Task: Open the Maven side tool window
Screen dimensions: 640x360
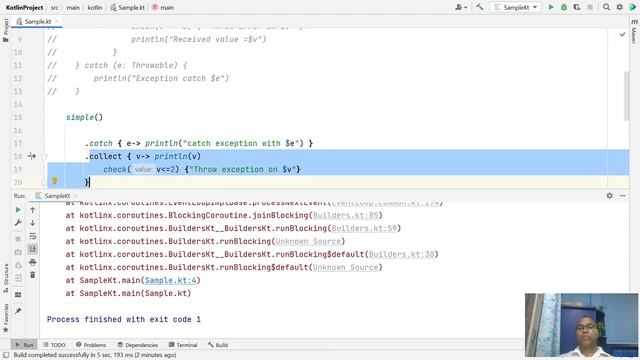Action: click(634, 31)
